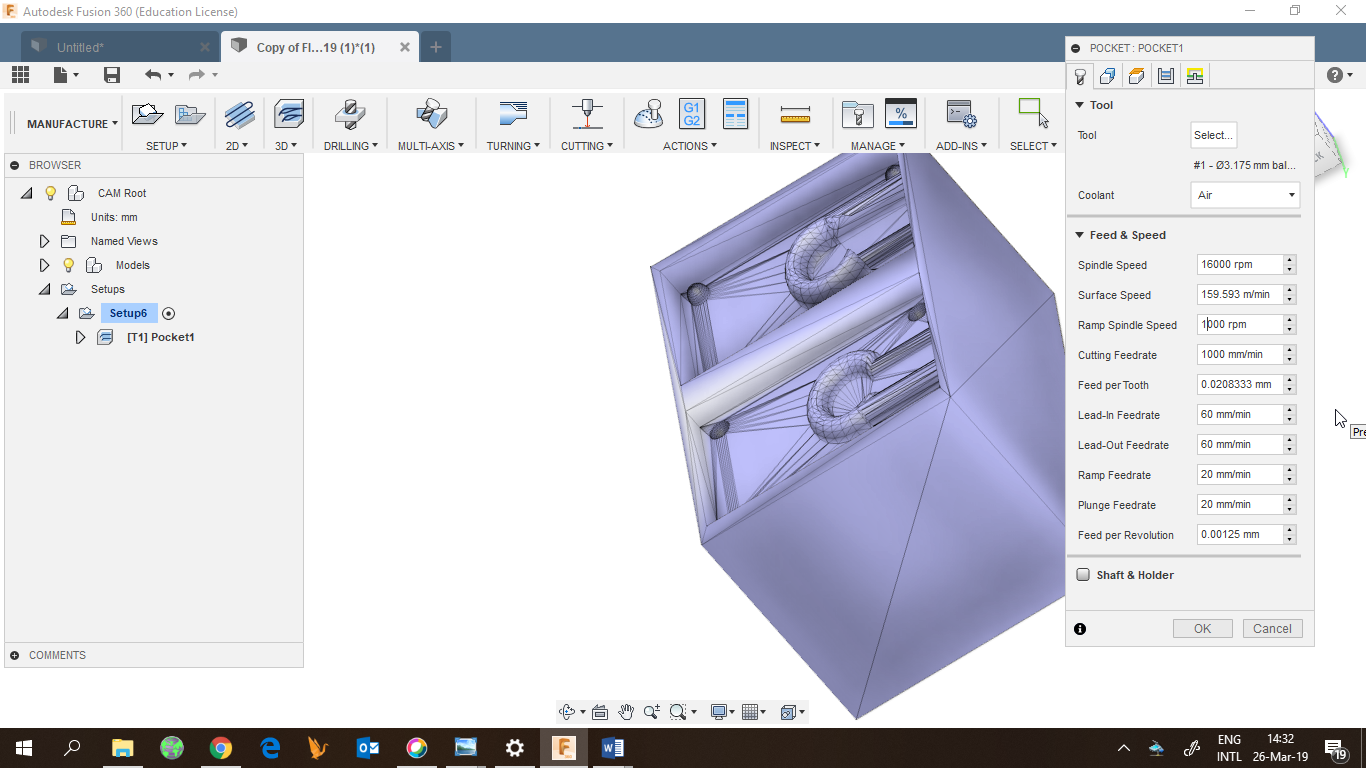Collapse the Setups tree node
This screenshot has height=768, width=1366.
44,289
